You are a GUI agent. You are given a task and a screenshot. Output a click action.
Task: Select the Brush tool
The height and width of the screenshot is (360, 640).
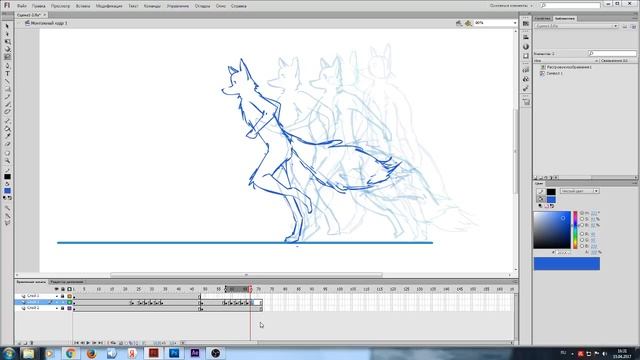point(7,105)
